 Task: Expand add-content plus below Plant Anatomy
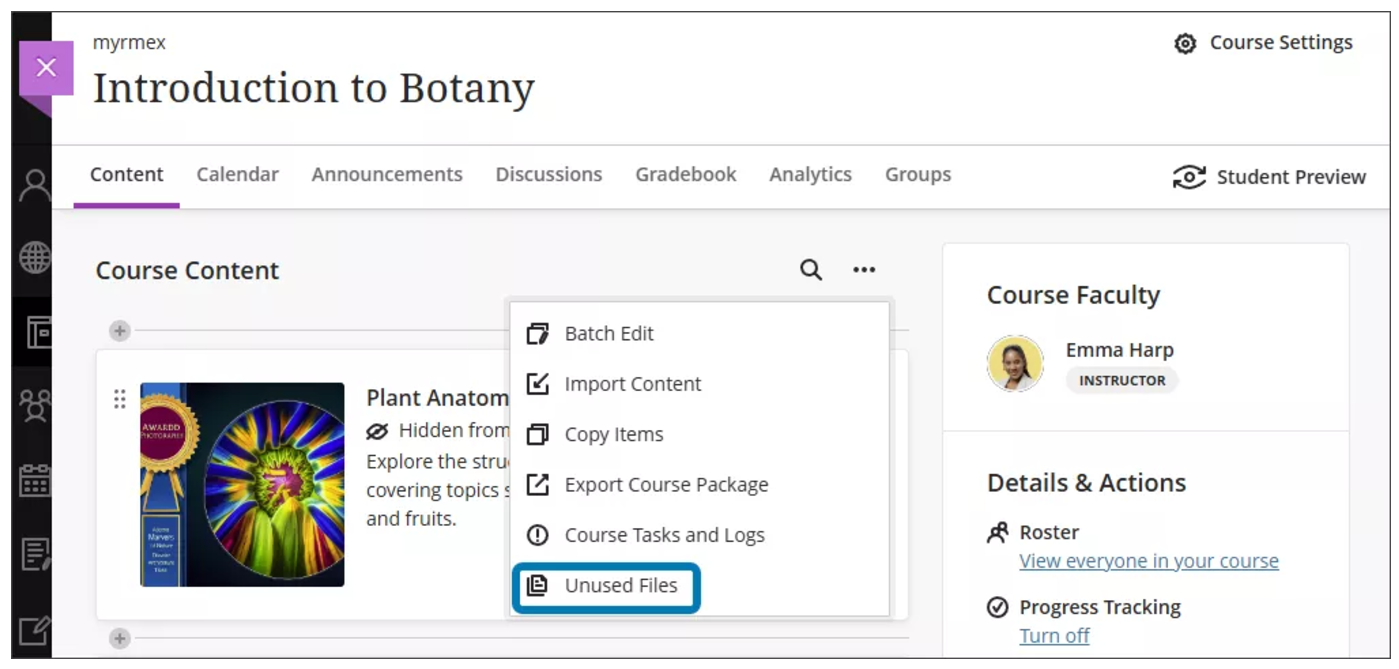(x=120, y=638)
